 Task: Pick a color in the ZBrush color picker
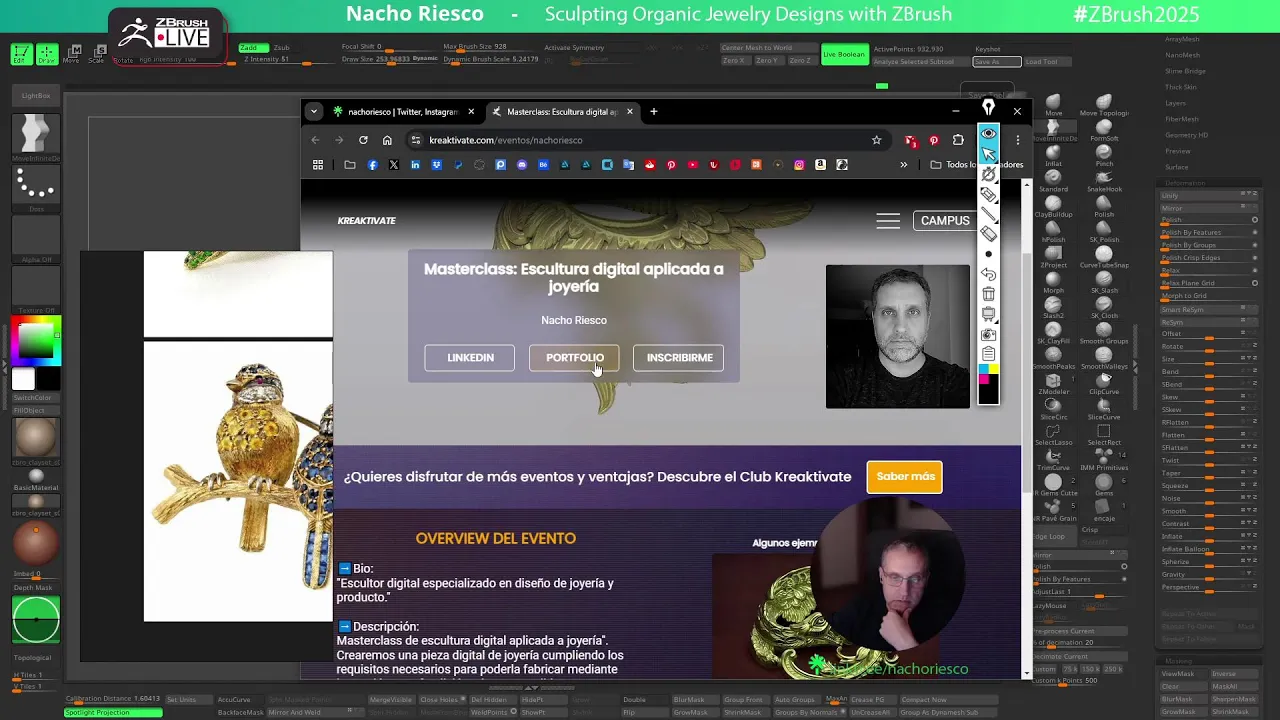(x=36, y=342)
